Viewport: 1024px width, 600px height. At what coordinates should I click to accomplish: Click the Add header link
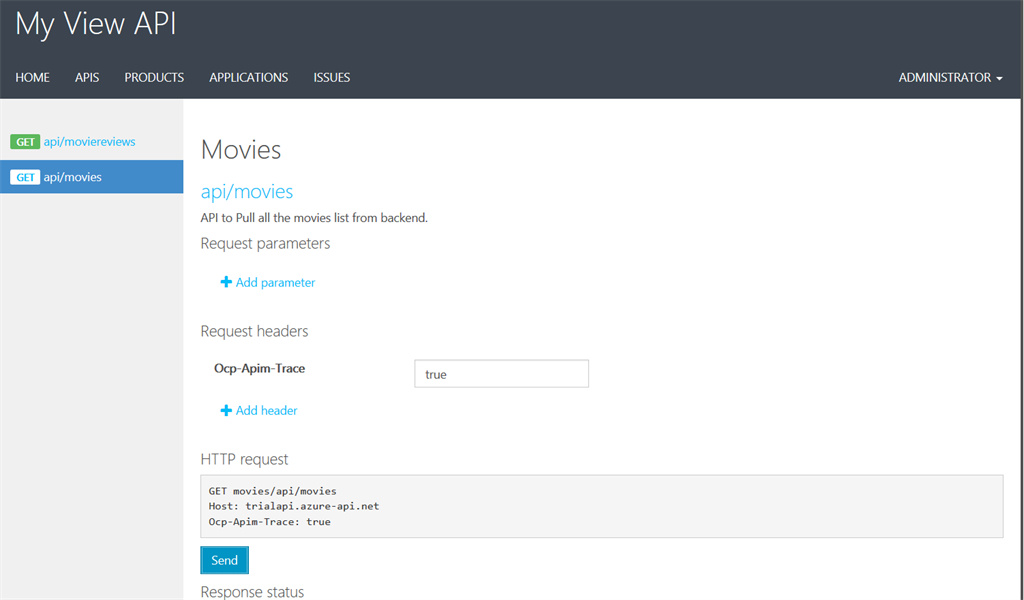(266, 411)
